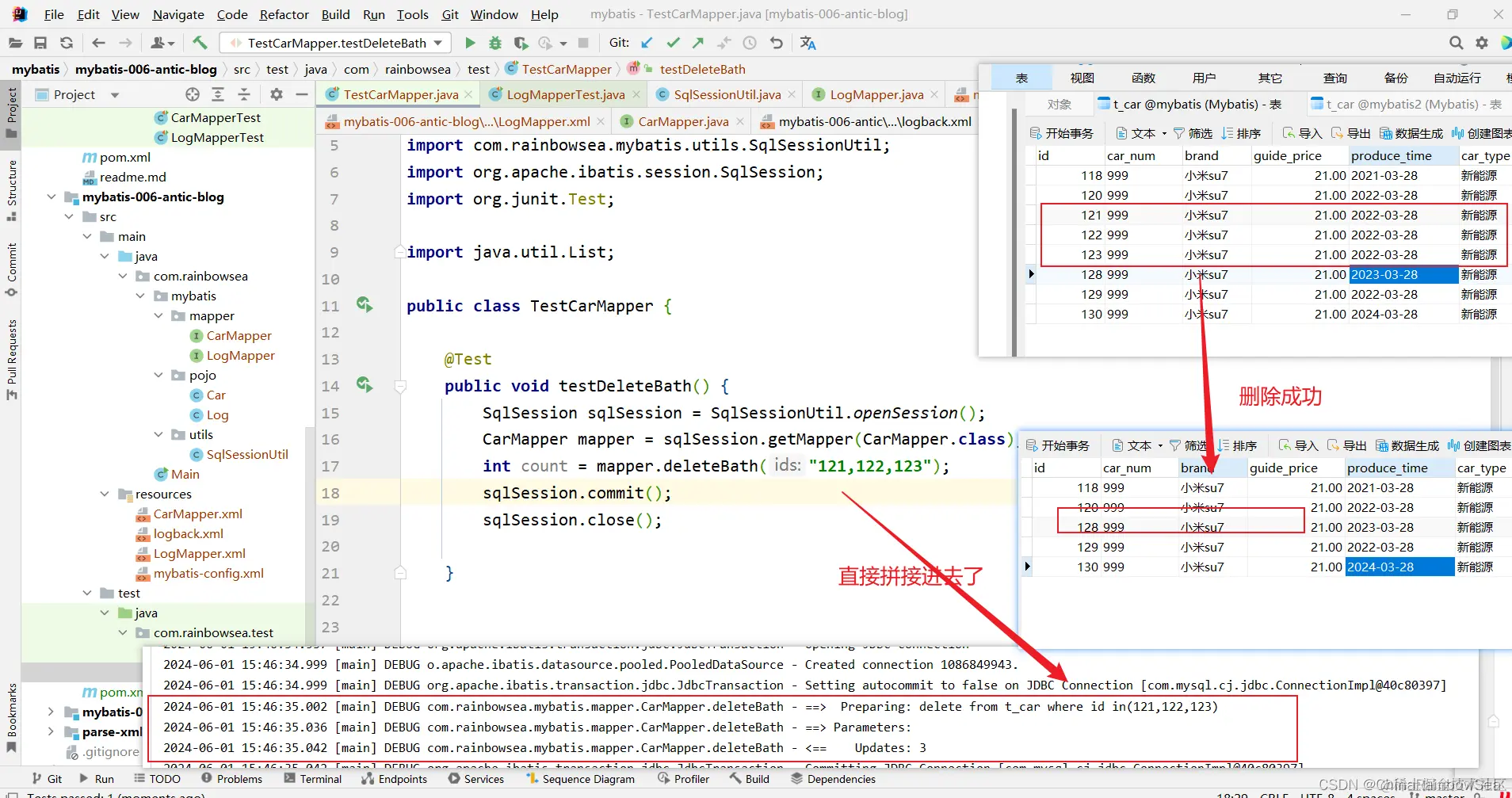Switch to the LogMapperTest.java editor tab
This screenshot has height=798, width=1512.
(563, 95)
